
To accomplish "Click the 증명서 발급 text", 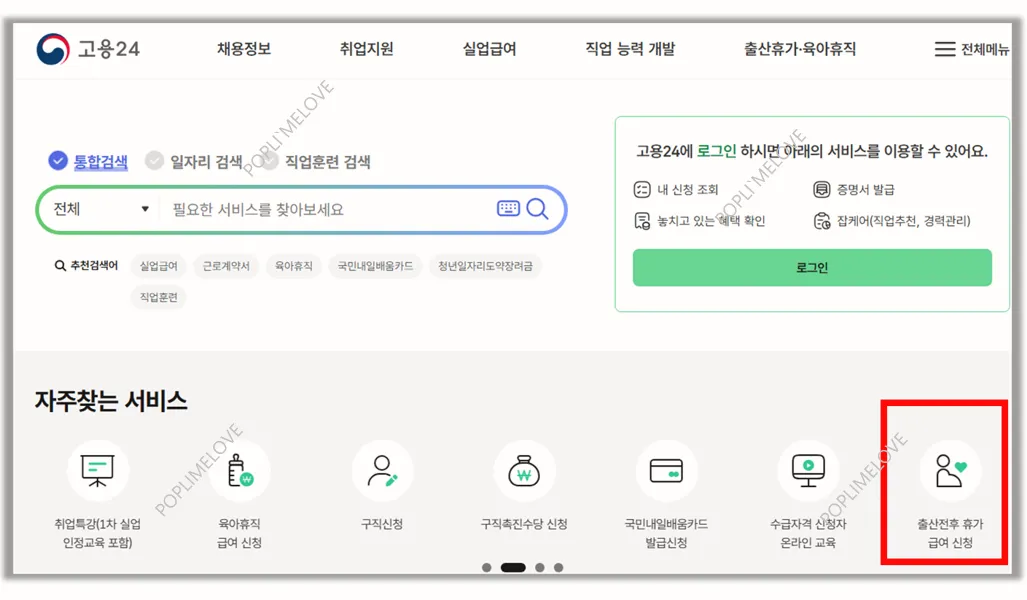I will pyautogui.click(x=865, y=190).
